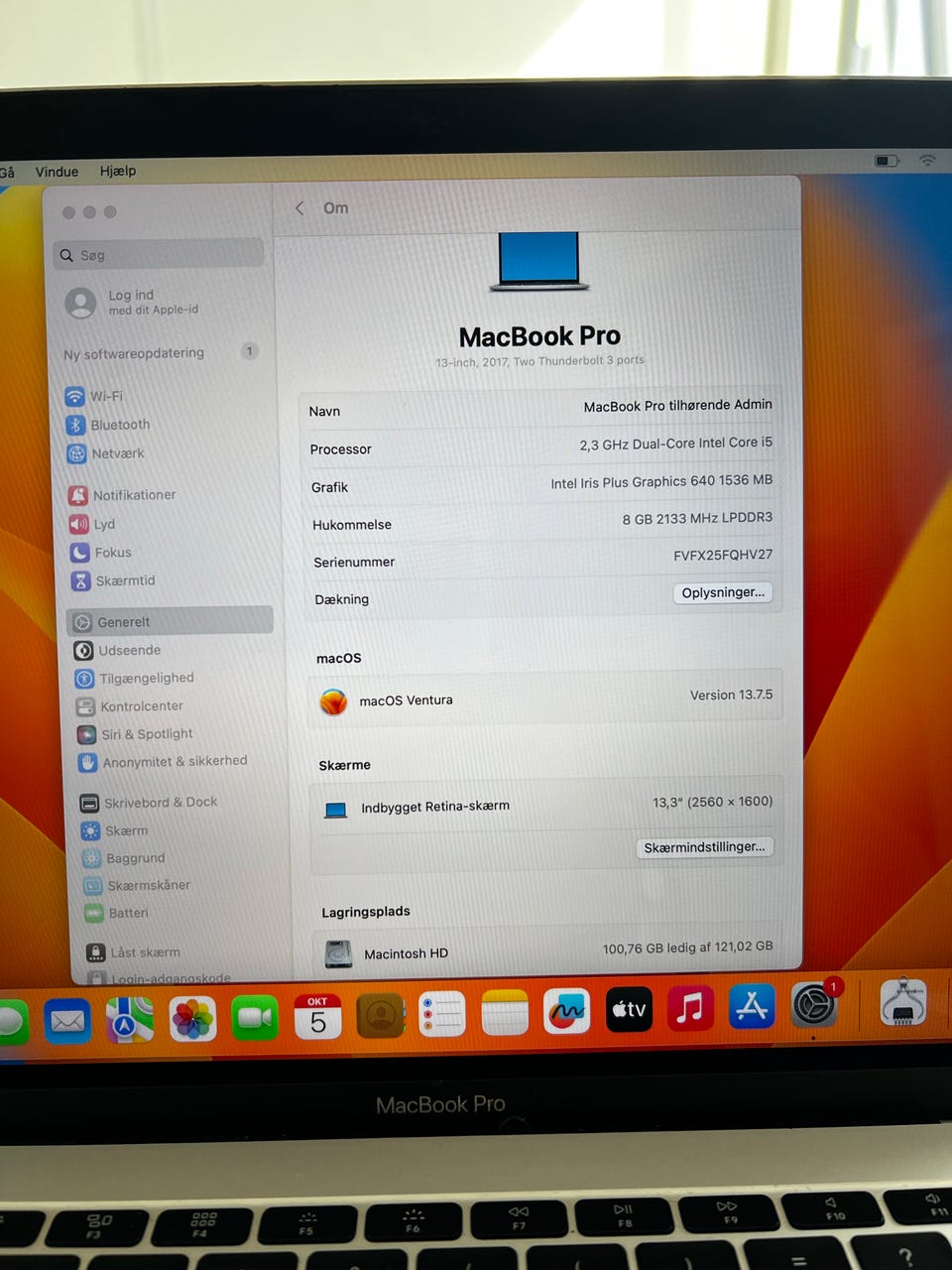Open Bluetooth settings in sidebar
Viewport: 952px width, 1270px height.
tap(107, 425)
